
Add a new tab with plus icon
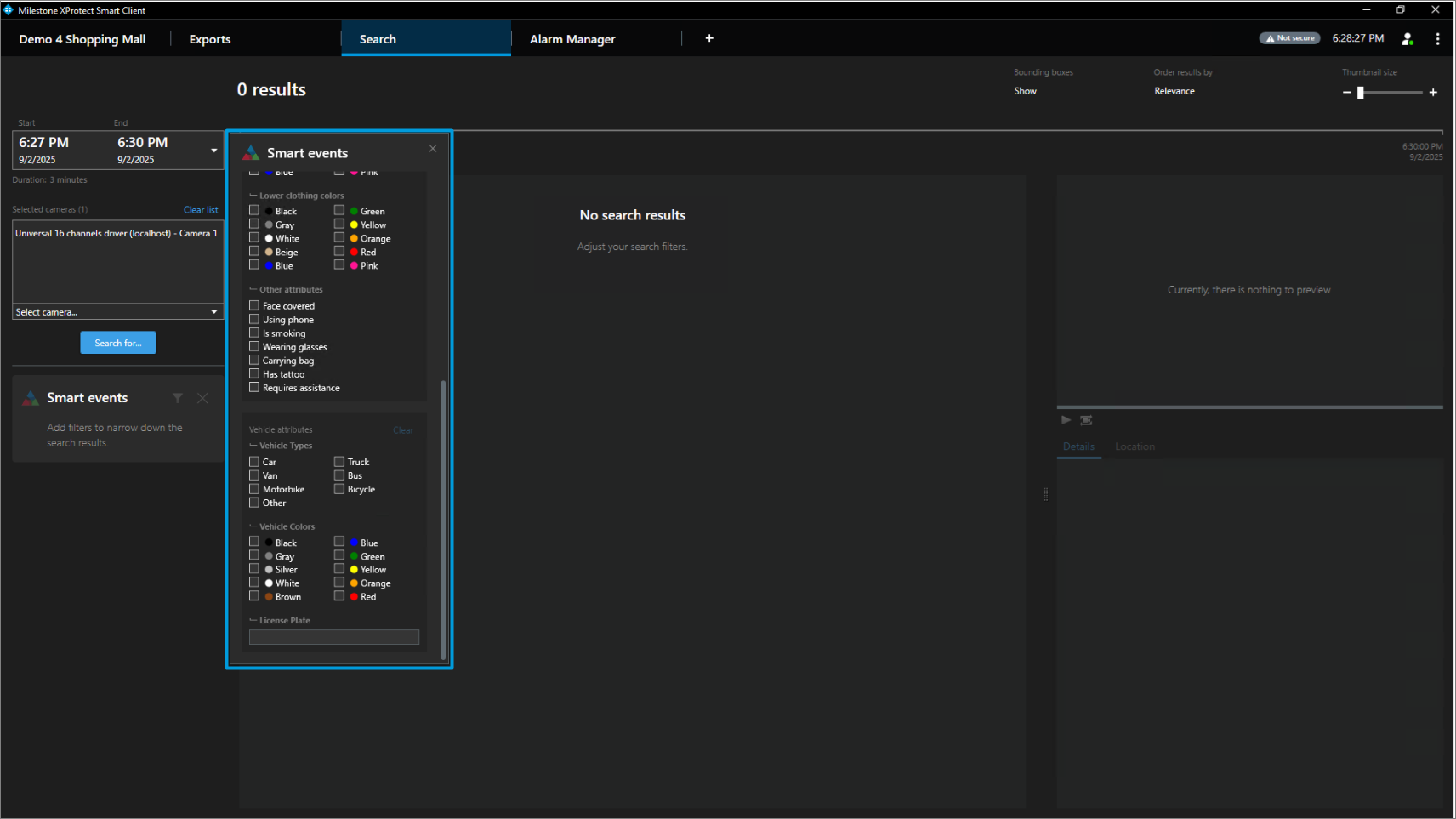point(709,38)
